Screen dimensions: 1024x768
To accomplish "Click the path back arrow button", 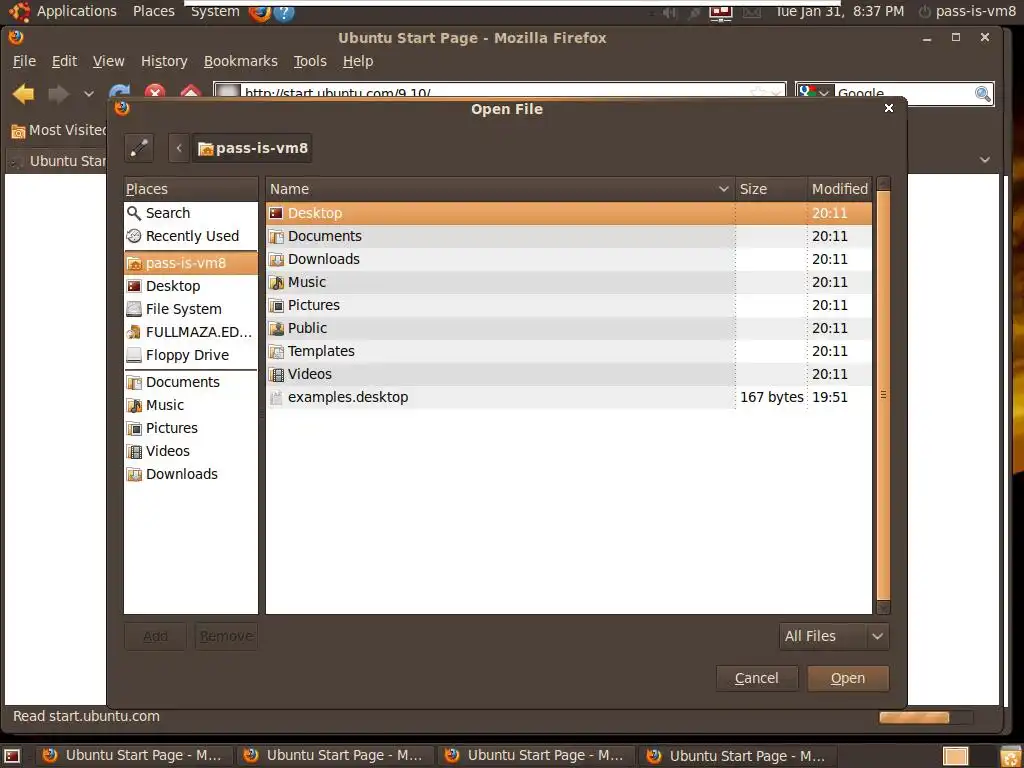I will click(x=179, y=148).
